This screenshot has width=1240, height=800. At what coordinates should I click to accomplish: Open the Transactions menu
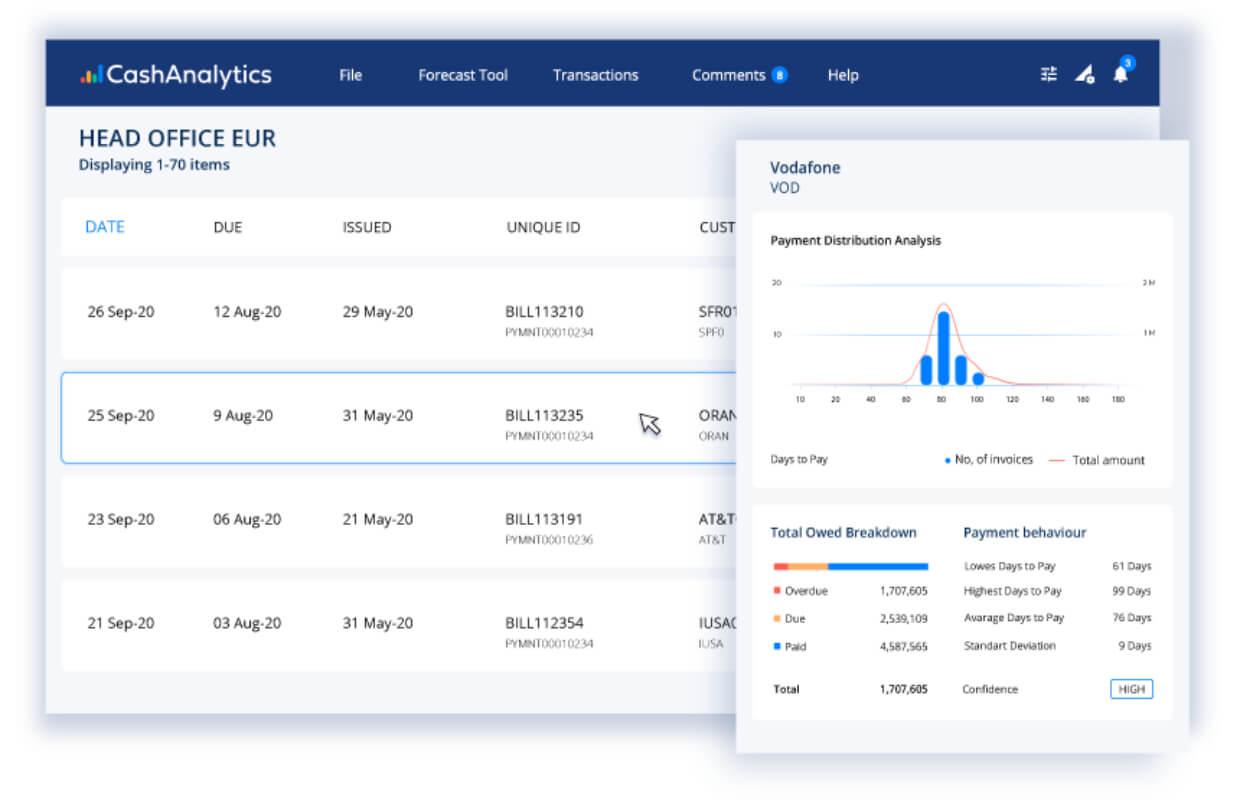(x=595, y=75)
